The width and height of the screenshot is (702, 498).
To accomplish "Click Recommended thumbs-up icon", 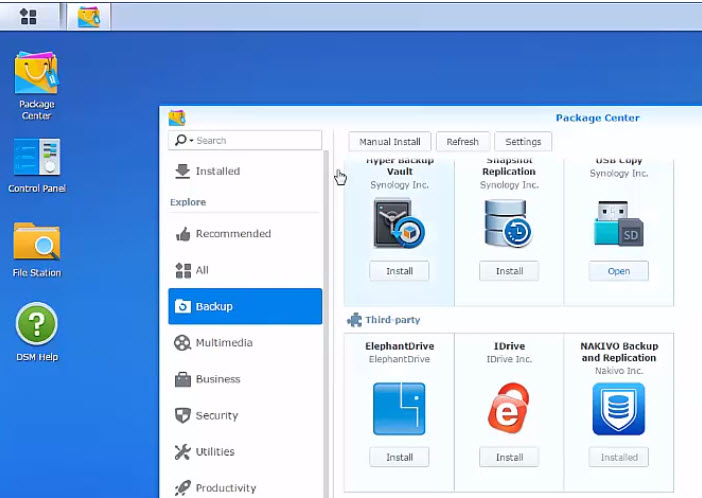I will click(183, 233).
